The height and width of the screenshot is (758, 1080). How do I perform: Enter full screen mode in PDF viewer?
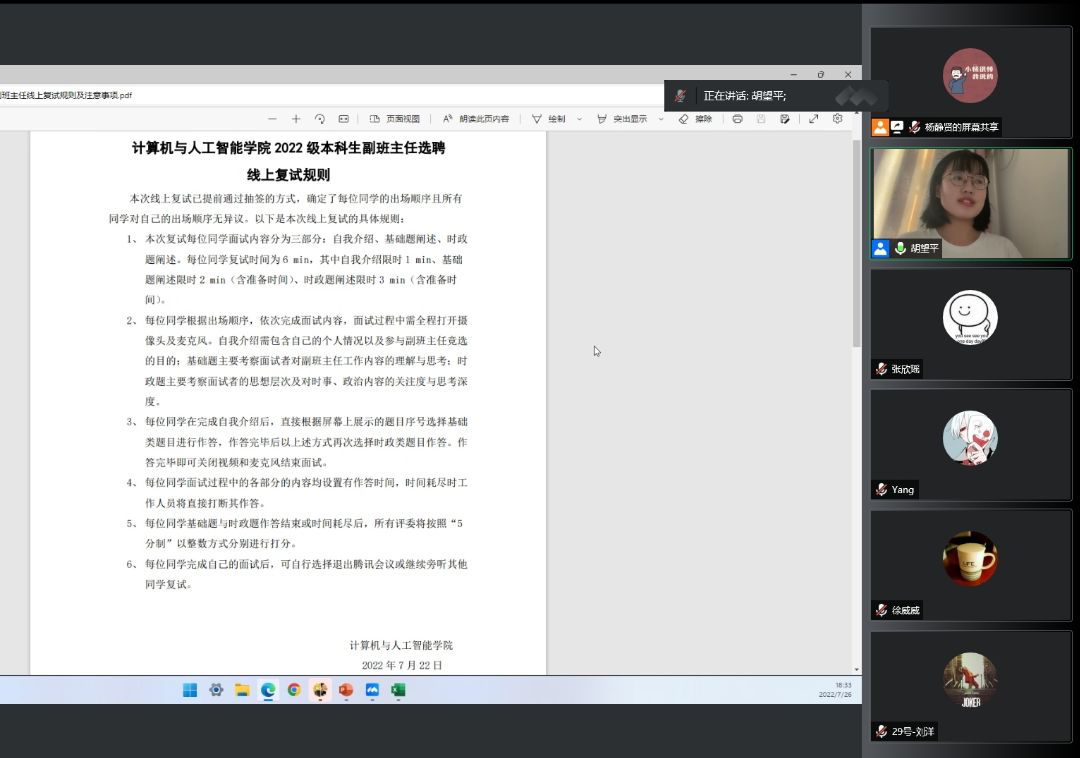(813, 119)
